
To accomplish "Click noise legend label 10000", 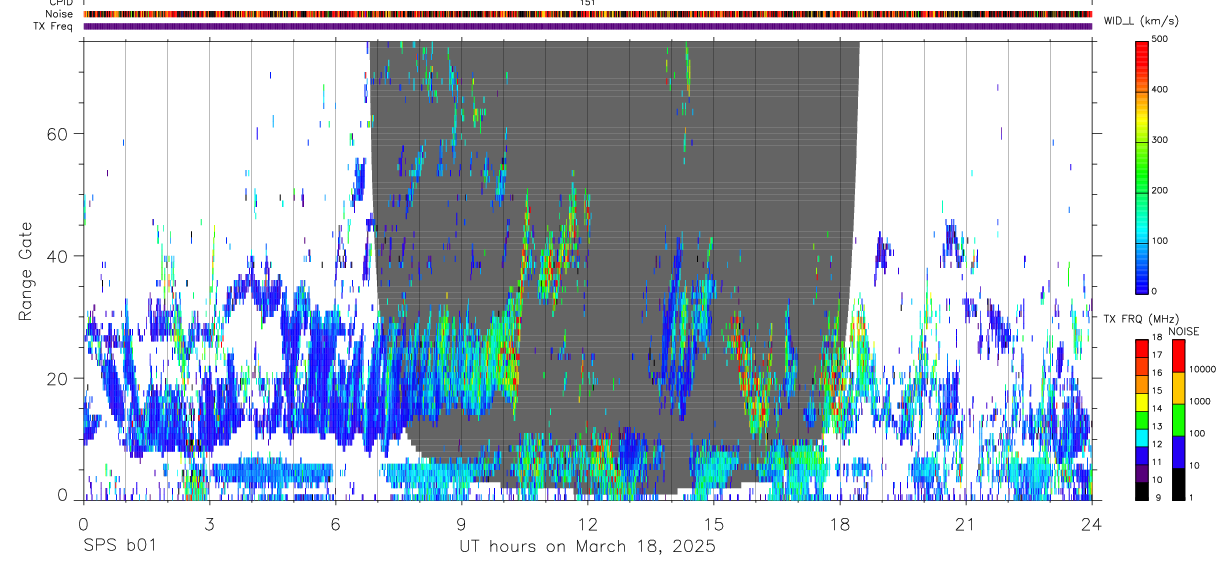I will tap(1202, 369).
